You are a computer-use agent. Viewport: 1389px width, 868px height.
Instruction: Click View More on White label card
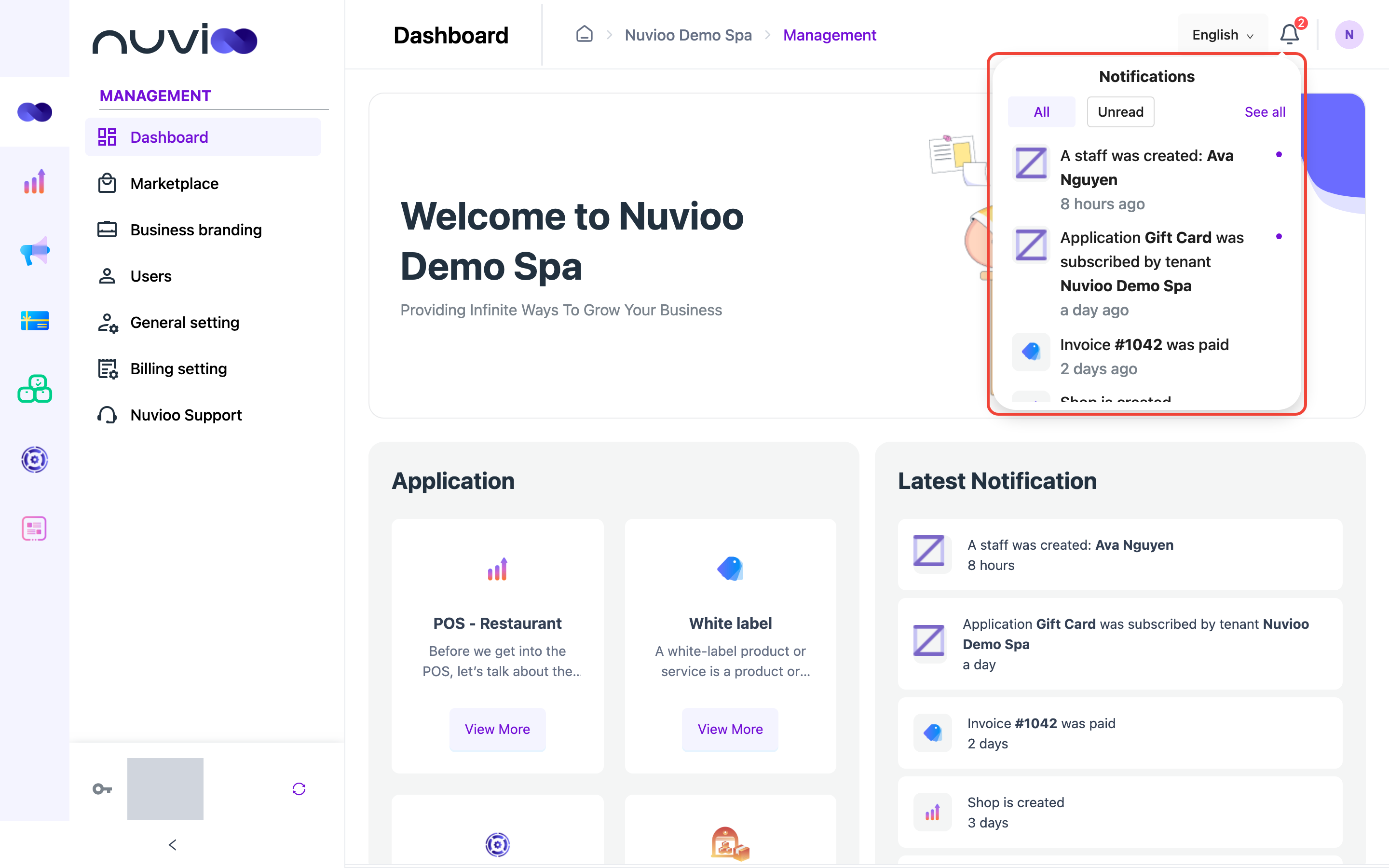tap(730, 729)
